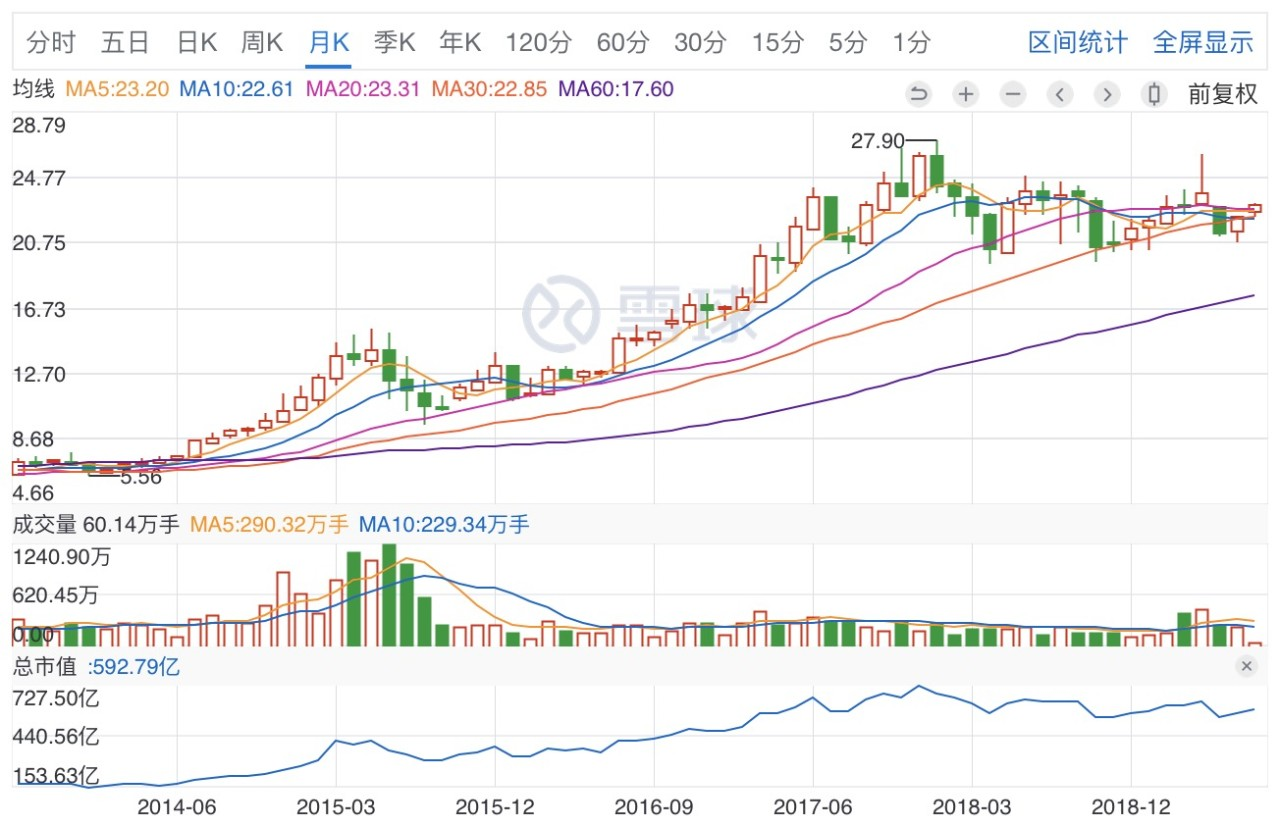Image resolution: width=1280 pixels, height=826 pixels.
Task: Click the MA60 purple moving average label
Action: [616, 89]
